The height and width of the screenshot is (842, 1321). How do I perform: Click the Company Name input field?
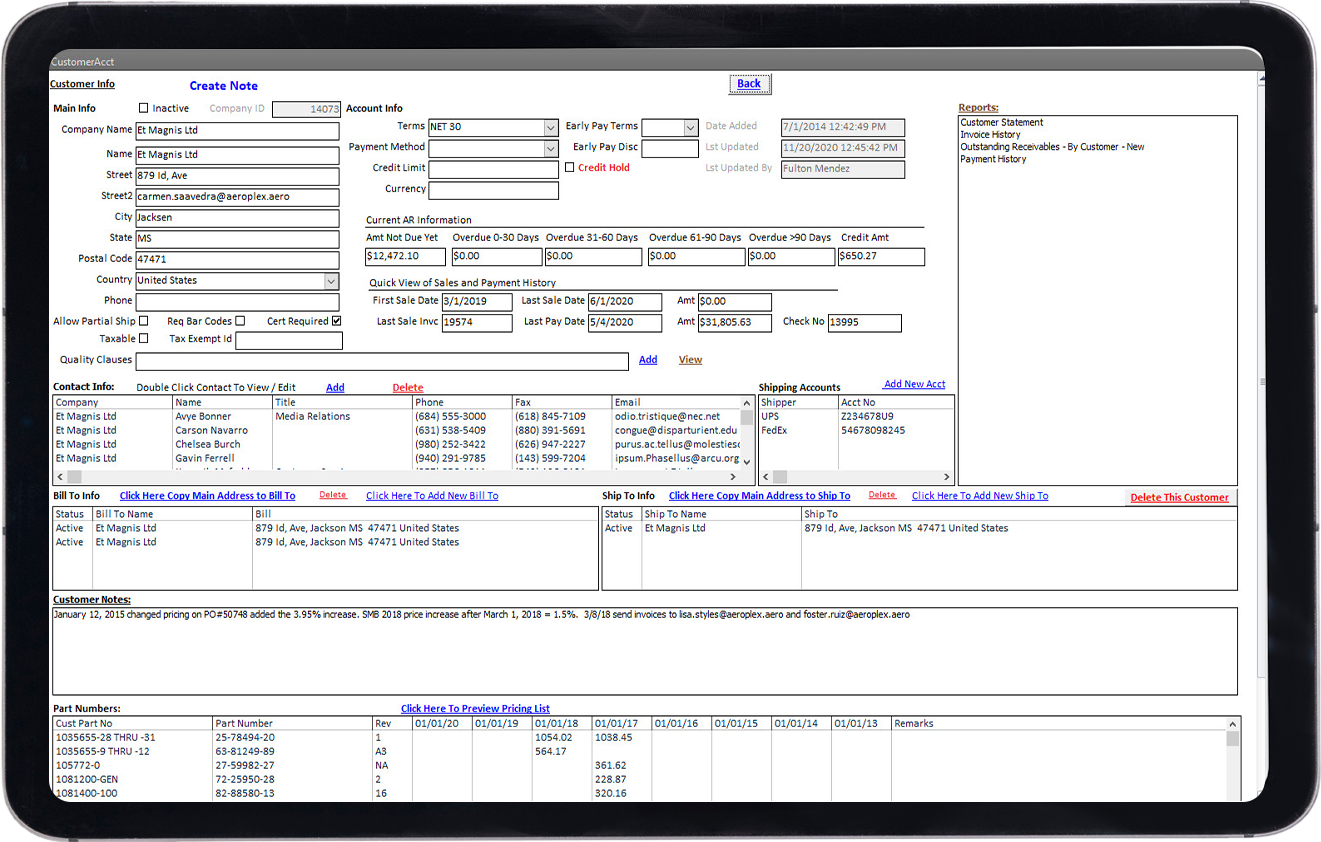coord(237,131)
